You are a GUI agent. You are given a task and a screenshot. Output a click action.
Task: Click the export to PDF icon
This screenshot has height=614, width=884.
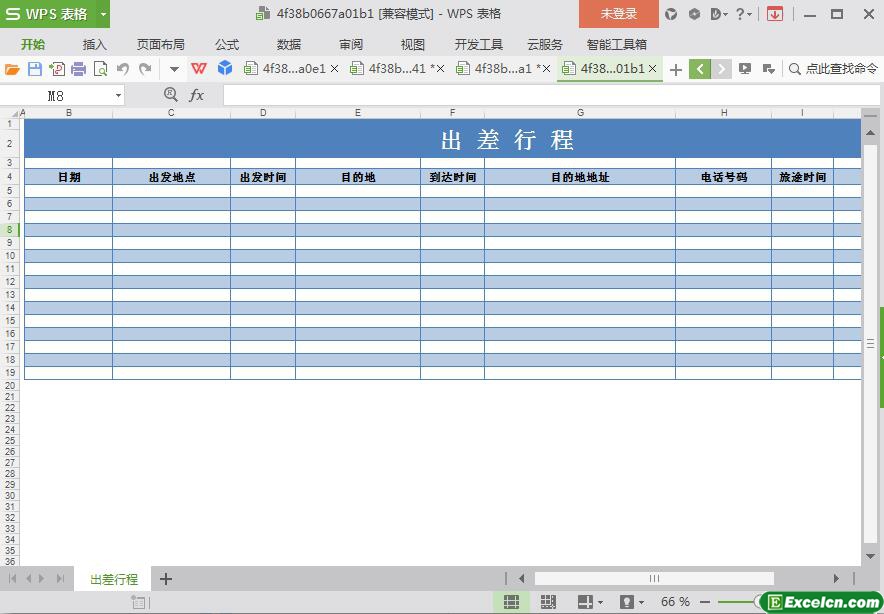pyautogui.click(x=57, y=69)
